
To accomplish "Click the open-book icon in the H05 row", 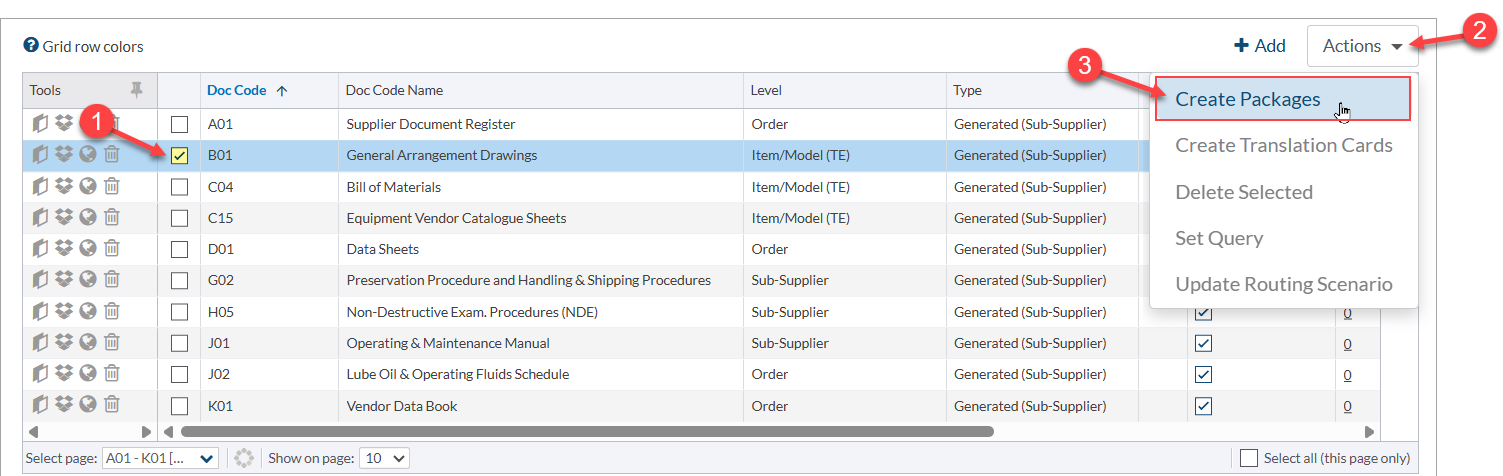I will (40, 312).
